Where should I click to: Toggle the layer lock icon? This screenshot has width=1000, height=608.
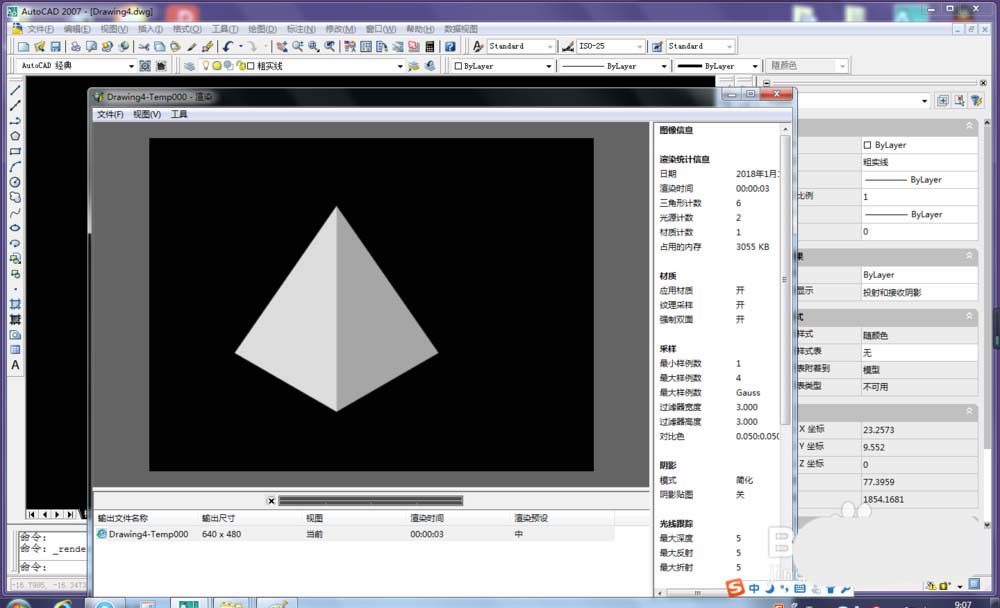(x=238, y=66)
